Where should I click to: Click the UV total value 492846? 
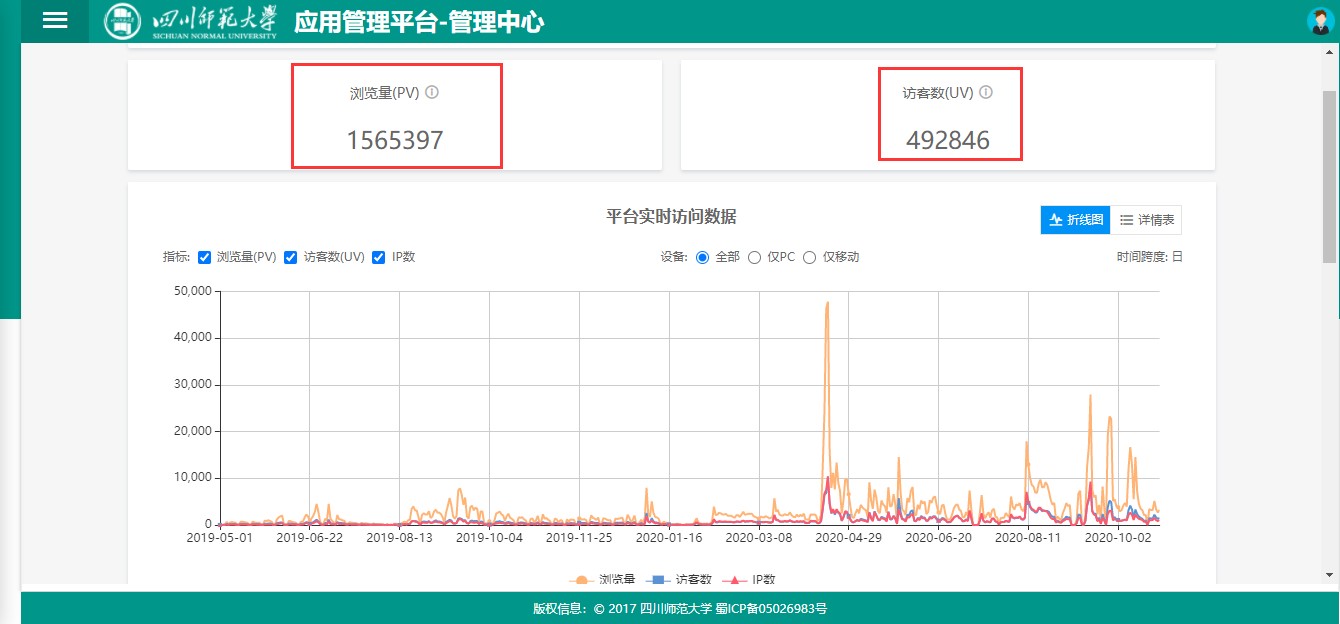pos(948,141)
